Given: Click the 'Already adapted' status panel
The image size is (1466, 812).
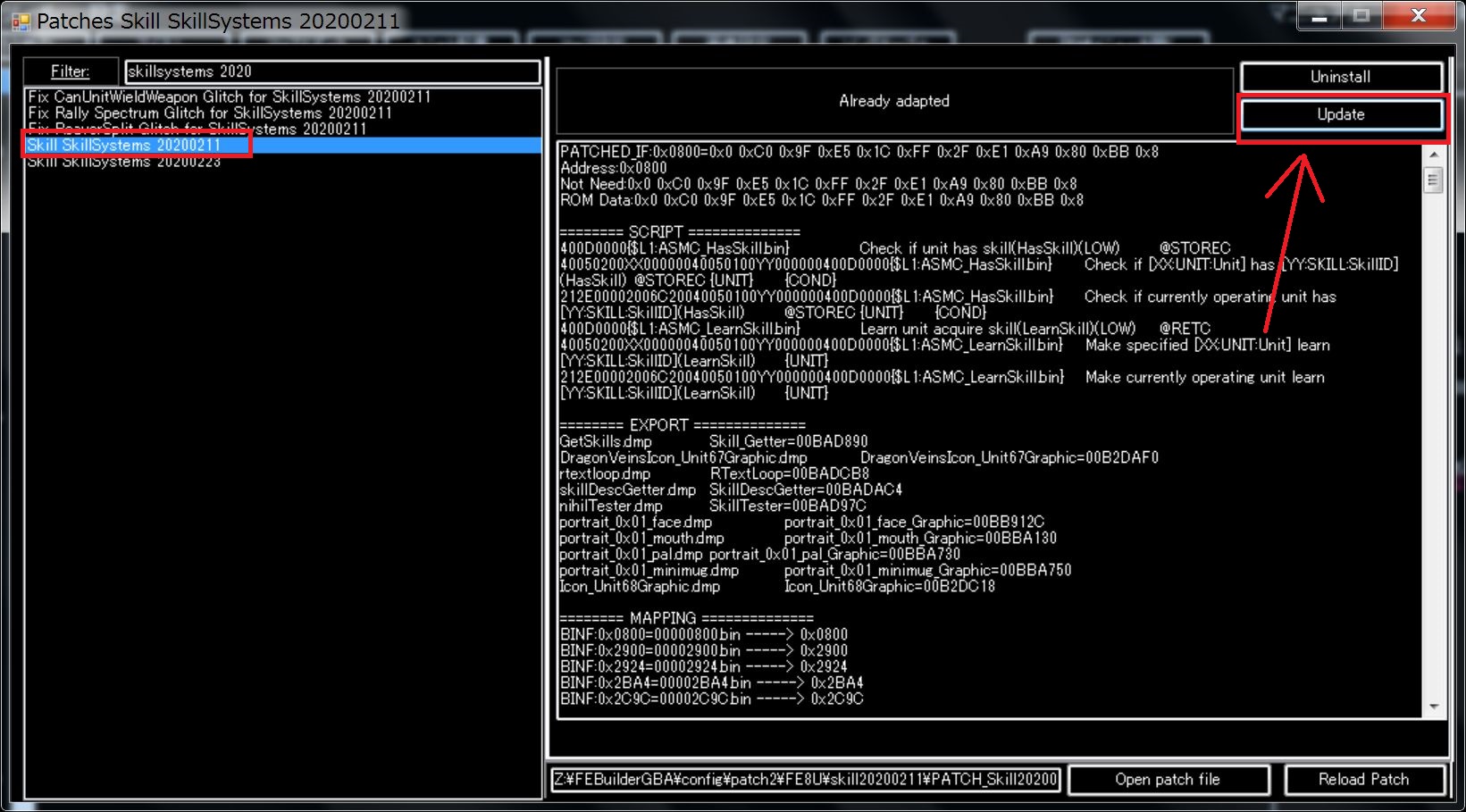Looking at the screenshot, I should [x=893, y=101].
